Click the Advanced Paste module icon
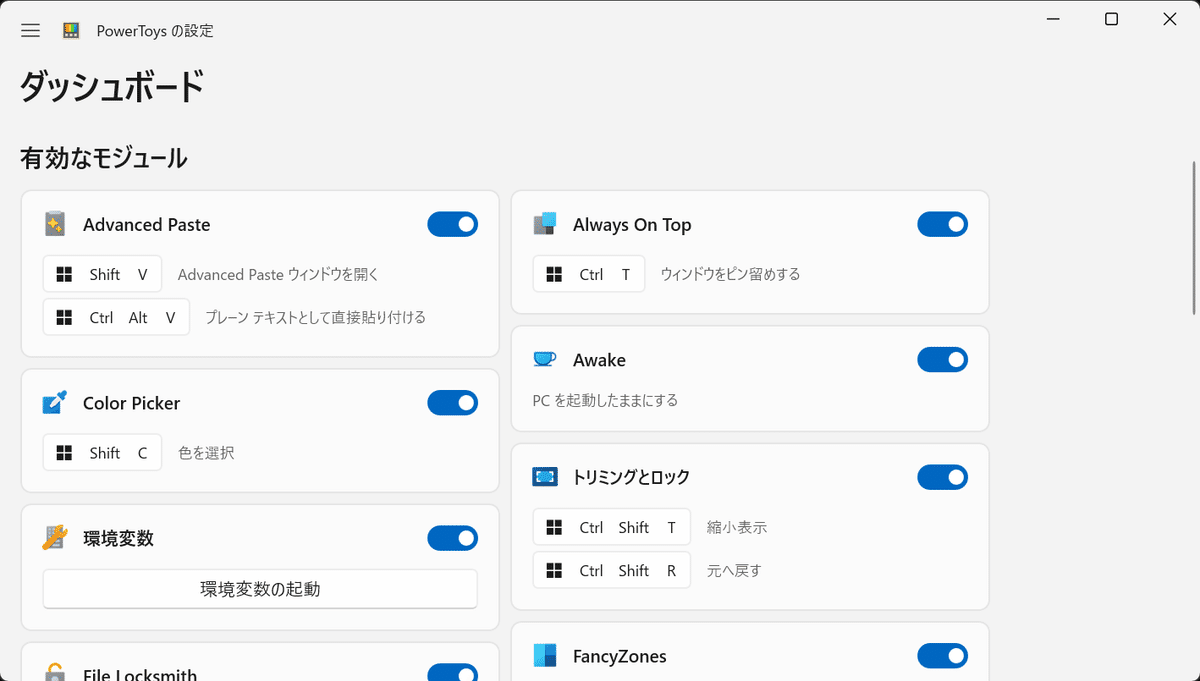Viewport: 1200px width, 681px height. (x=55, y=224)
